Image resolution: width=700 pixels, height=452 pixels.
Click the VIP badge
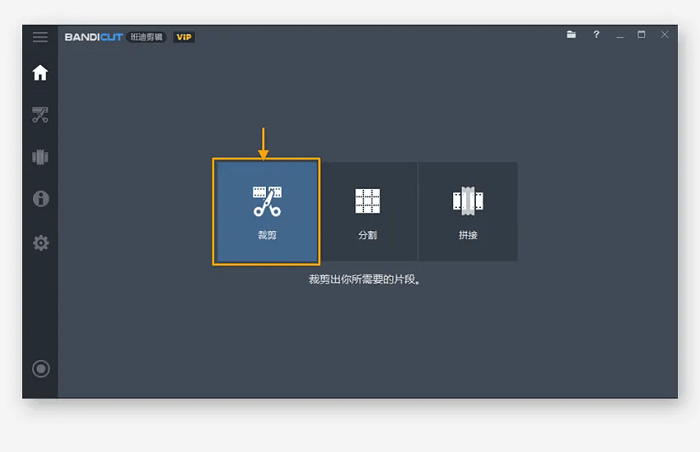(184, 37)
